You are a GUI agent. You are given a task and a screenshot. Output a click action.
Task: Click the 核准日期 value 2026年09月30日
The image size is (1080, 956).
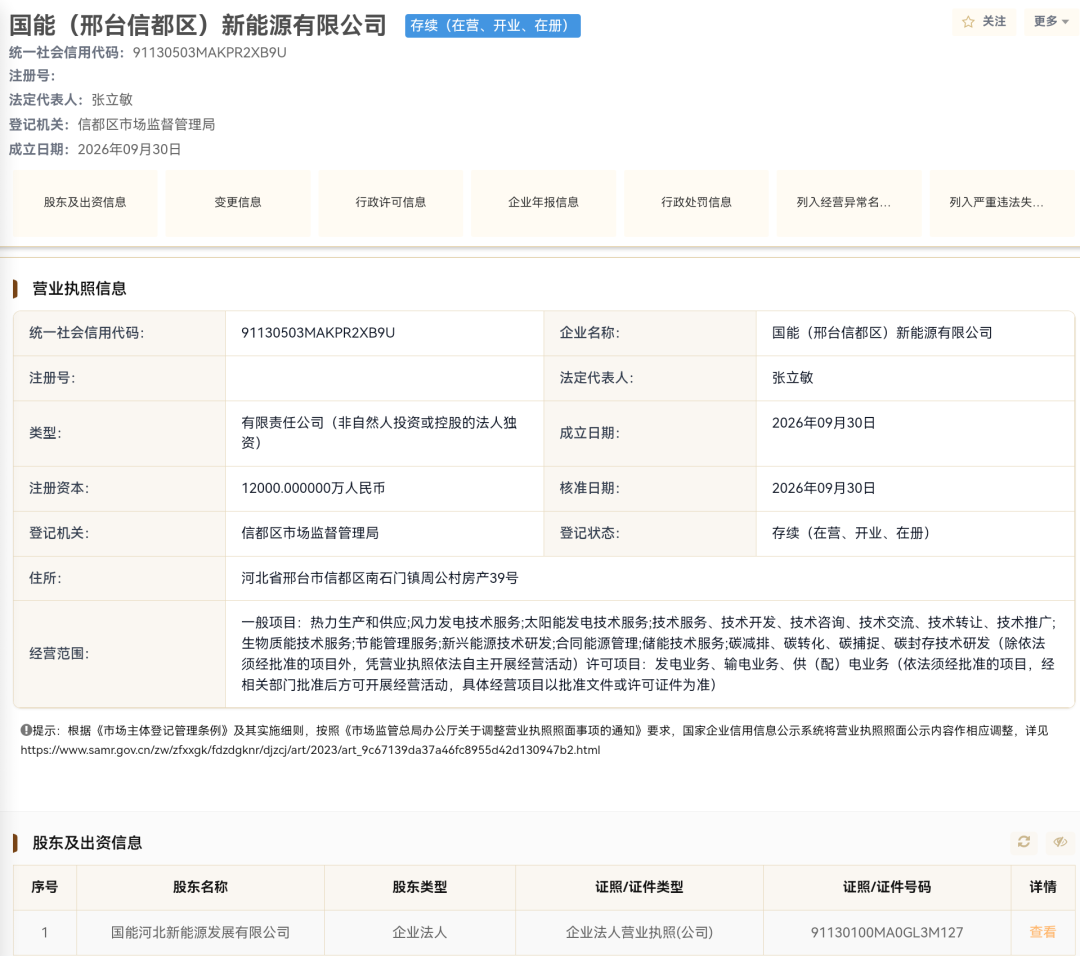[x=823, y=488]
